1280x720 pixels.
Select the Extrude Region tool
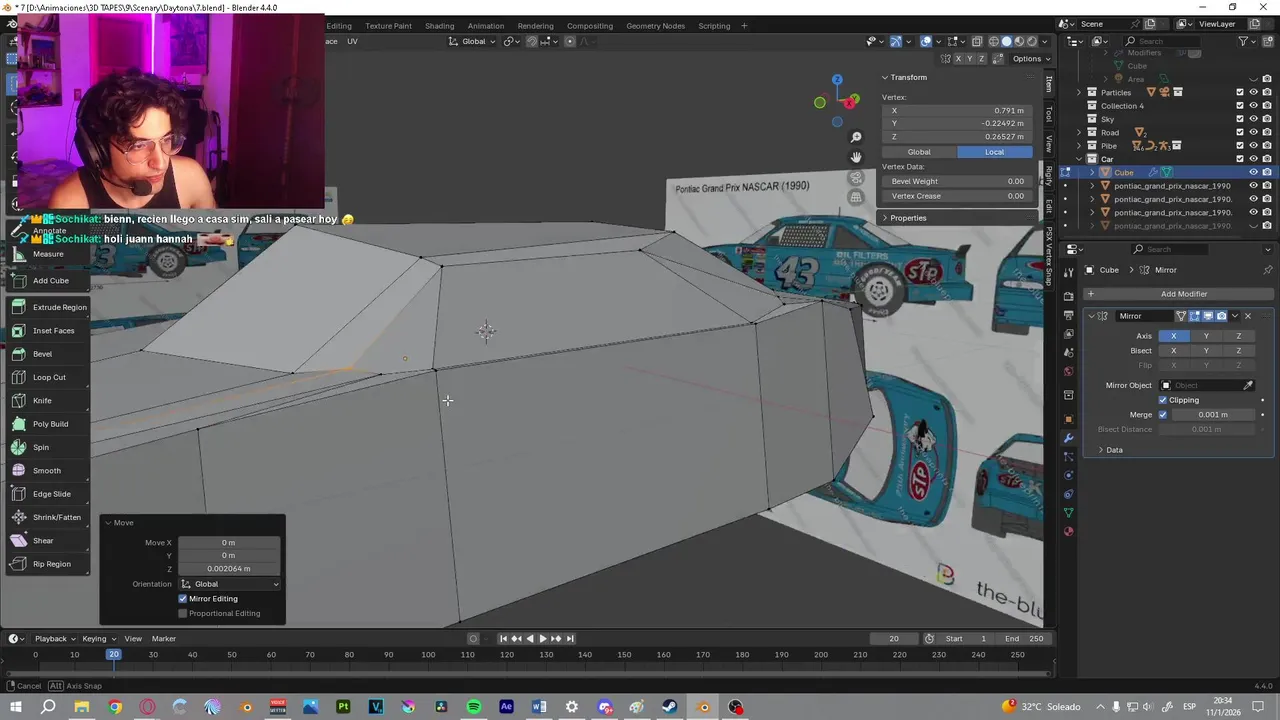(x=48, y=307)
